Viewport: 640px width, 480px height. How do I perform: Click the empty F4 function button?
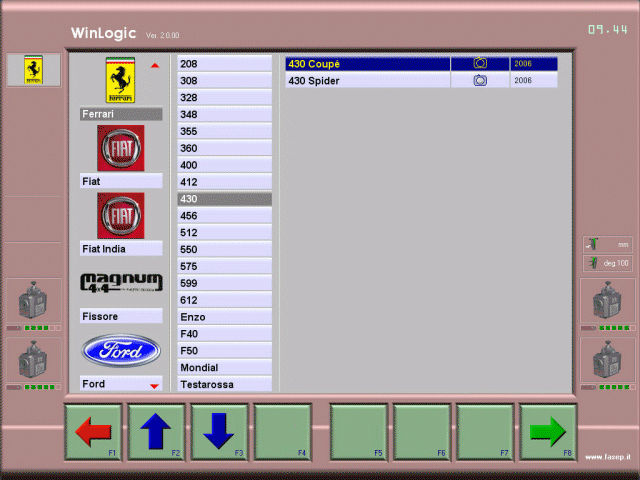pyautogui.click(x=282, y=432)
